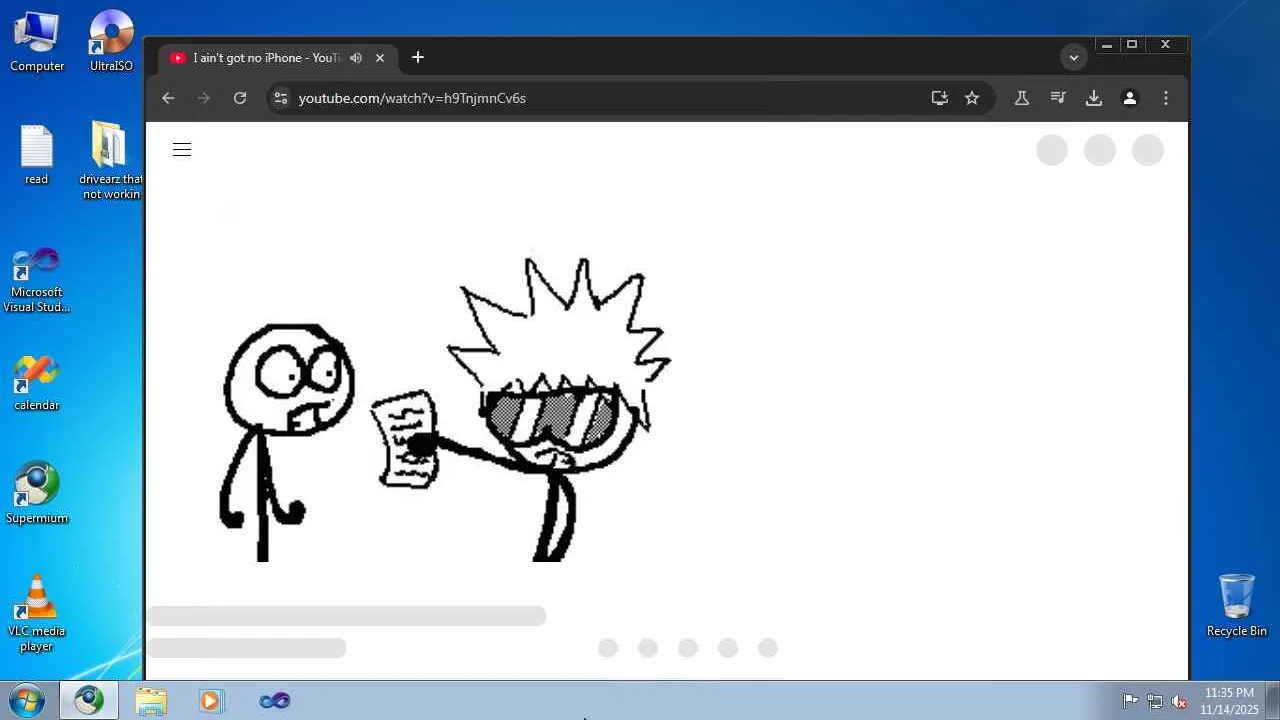
Task: Open the browser three-dot menu
Action: (x=1166, y=98)
